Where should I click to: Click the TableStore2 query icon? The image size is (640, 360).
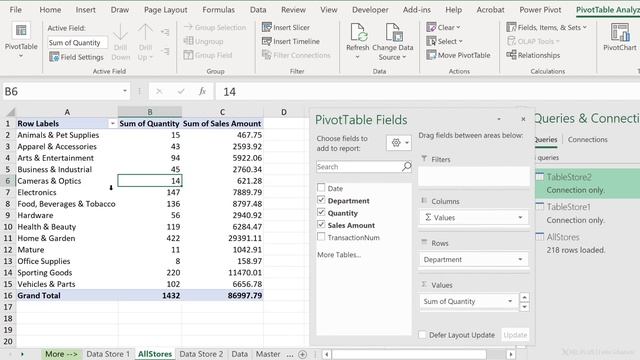point(540,177)
